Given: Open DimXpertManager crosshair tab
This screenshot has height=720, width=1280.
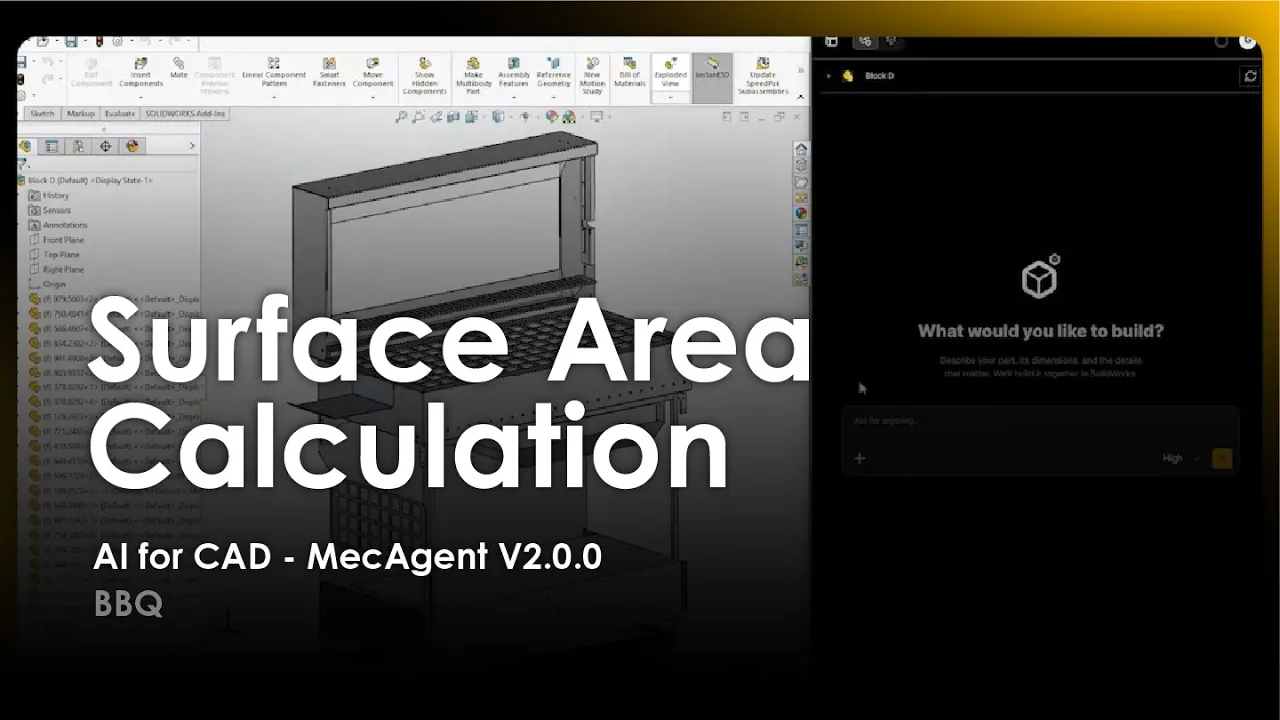Looking at the screenshot, I should (105, 146).
